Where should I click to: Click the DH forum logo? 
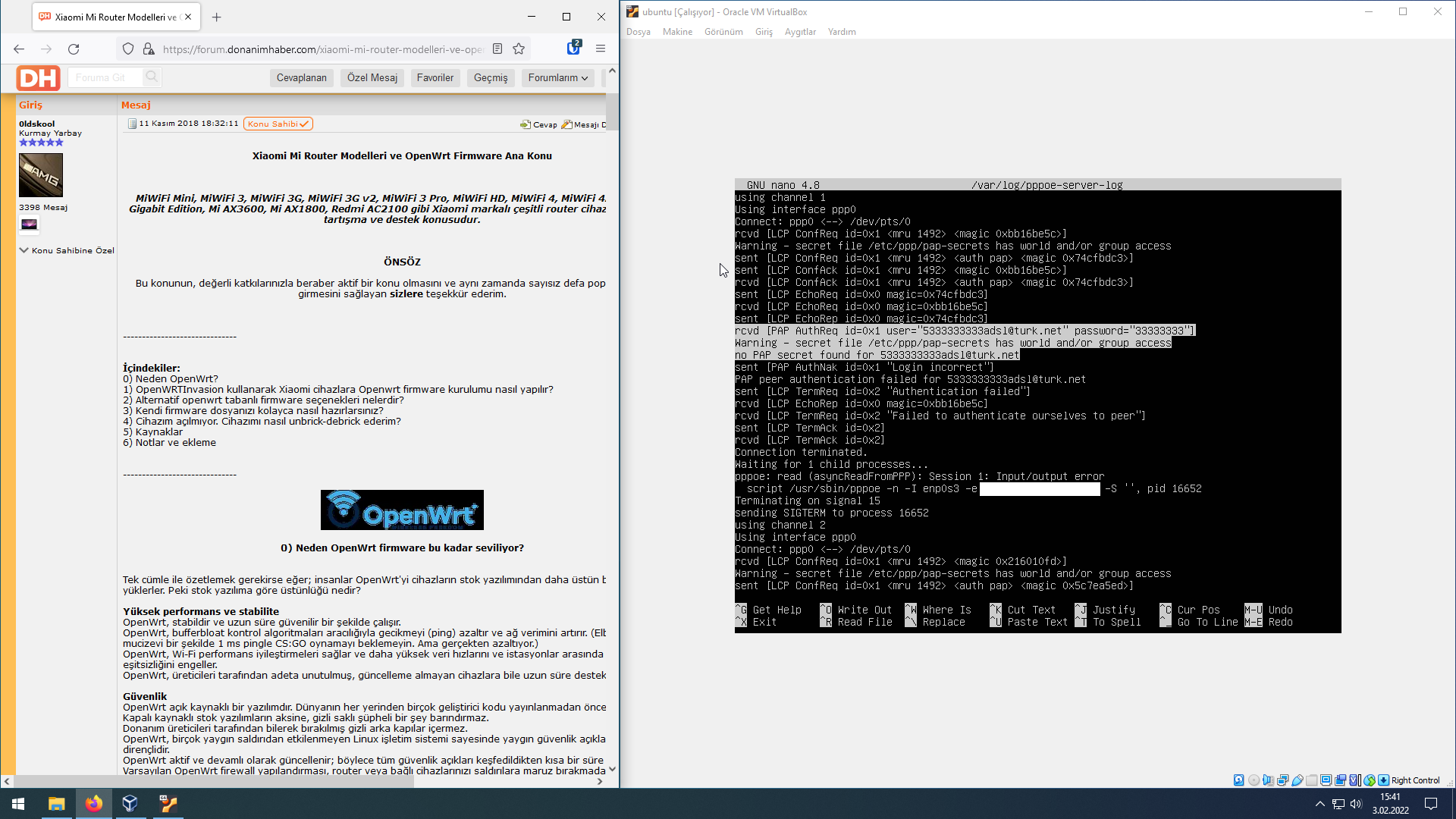(38, 77)
